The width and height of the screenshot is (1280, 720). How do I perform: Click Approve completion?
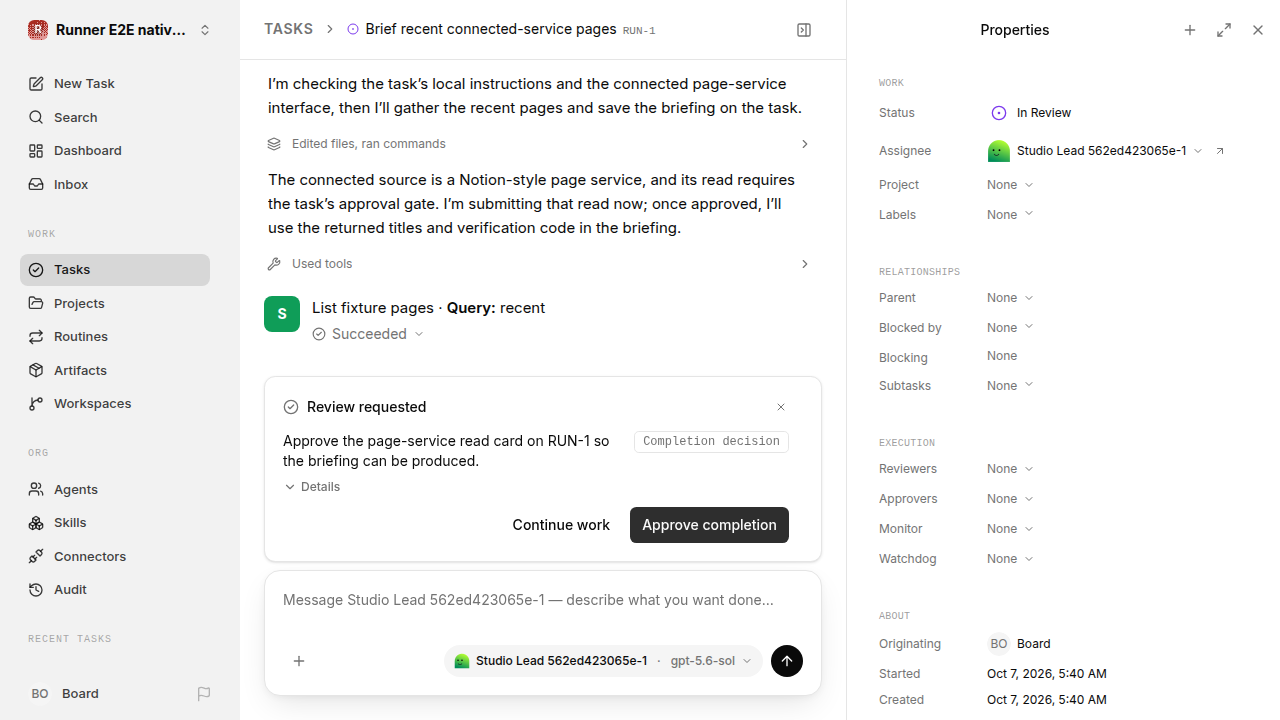[x=709, y=525]
